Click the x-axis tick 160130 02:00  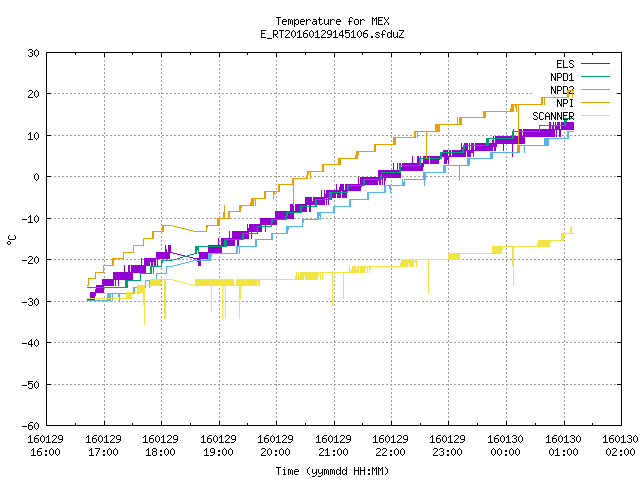(x=620, y=446)
